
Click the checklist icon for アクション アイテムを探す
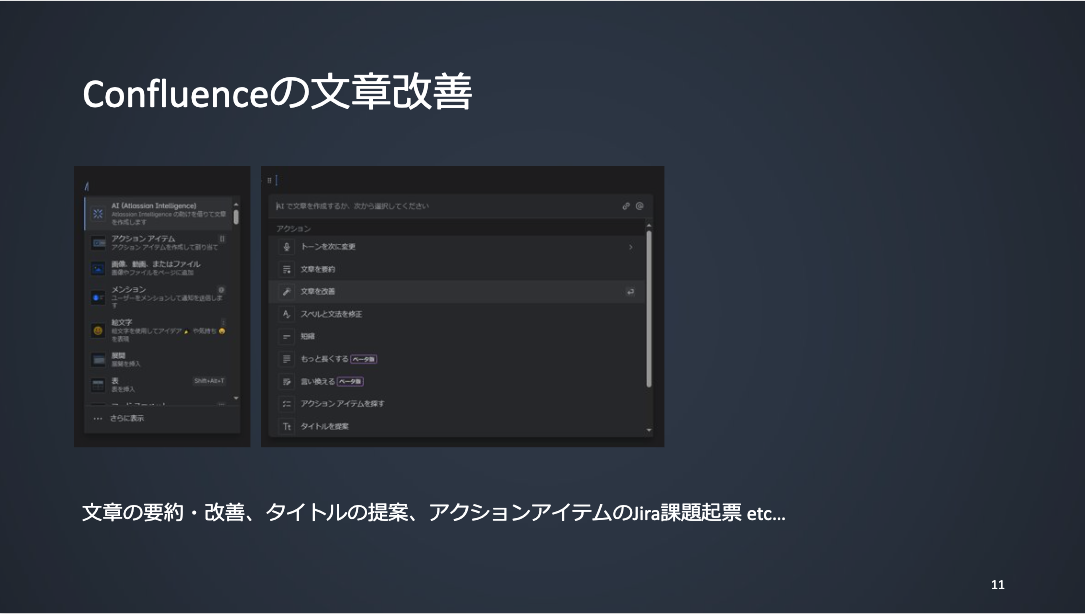pyautogui.click(x=286, y=404)
